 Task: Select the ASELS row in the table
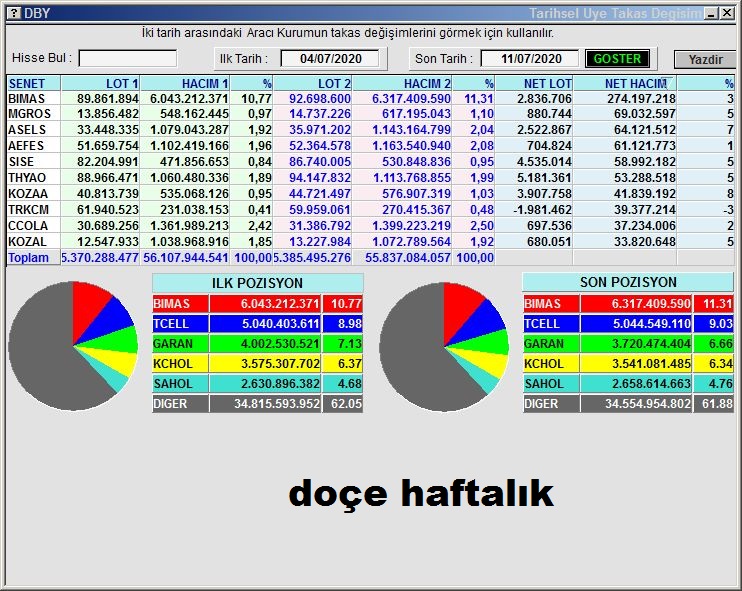tap(371, 130)
